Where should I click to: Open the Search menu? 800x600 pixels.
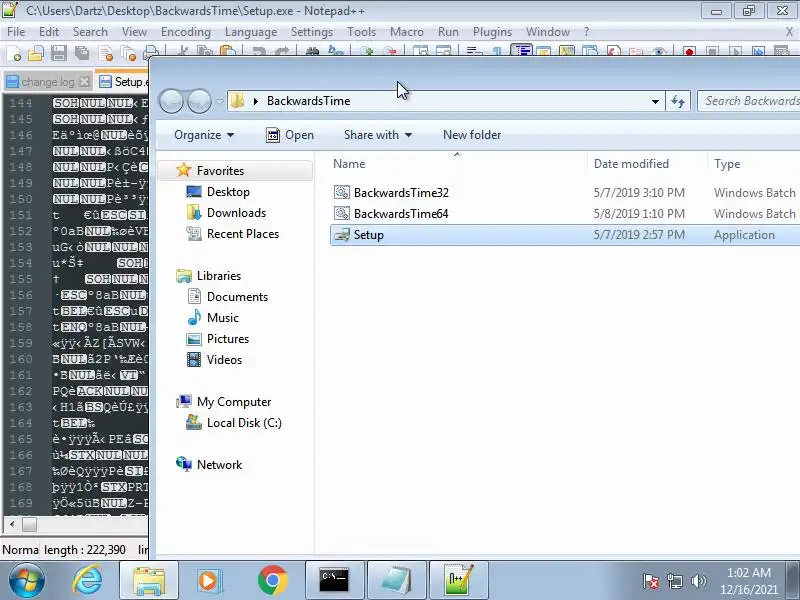90,32
